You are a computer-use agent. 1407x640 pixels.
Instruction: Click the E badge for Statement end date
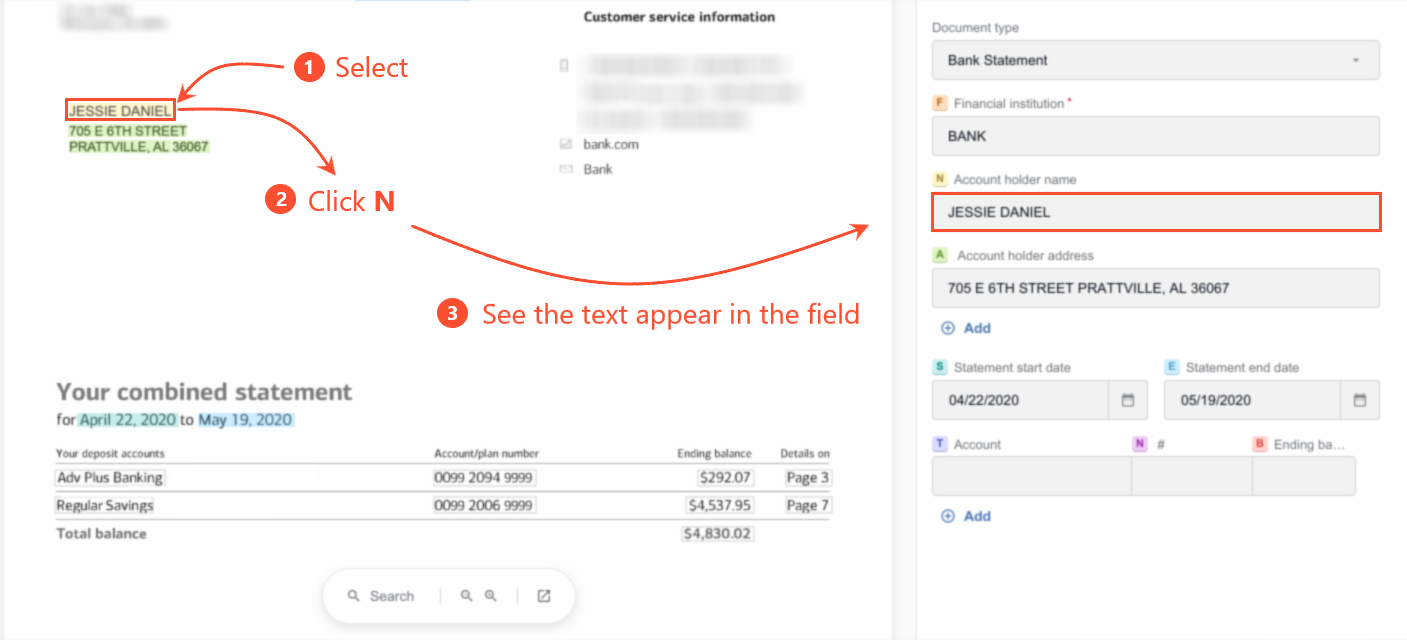click(x=1171, y=367)
